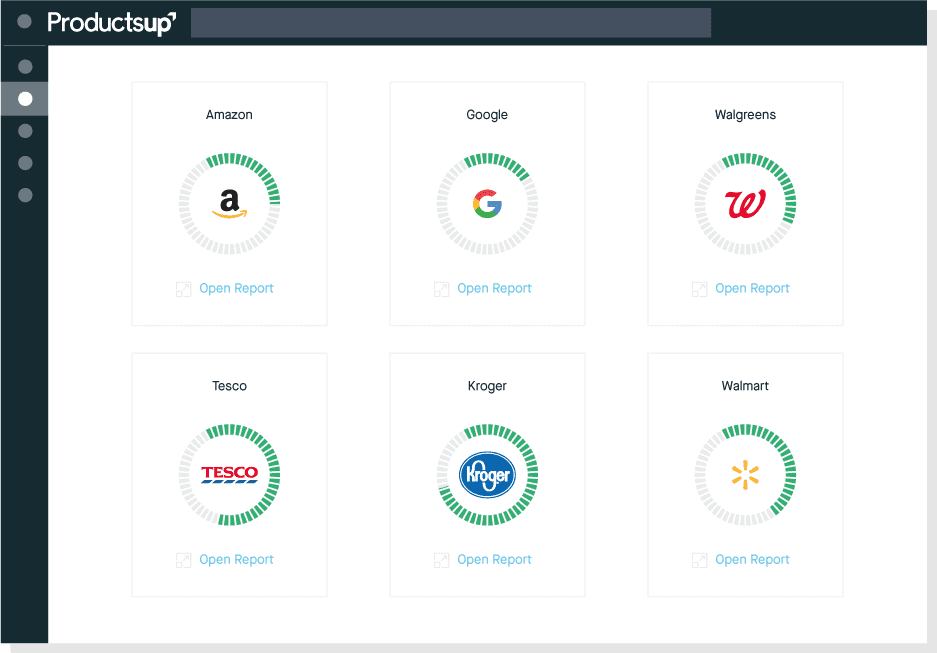Select the highlighted sidebar navigation item
This screenshot has height=653, width=937.
25,98
